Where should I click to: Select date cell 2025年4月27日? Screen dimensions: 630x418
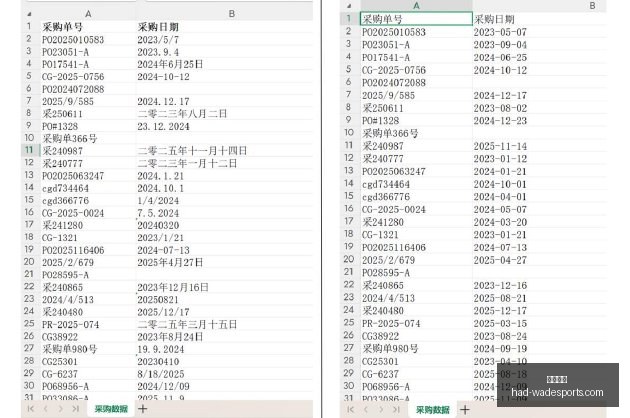point(170,262)
